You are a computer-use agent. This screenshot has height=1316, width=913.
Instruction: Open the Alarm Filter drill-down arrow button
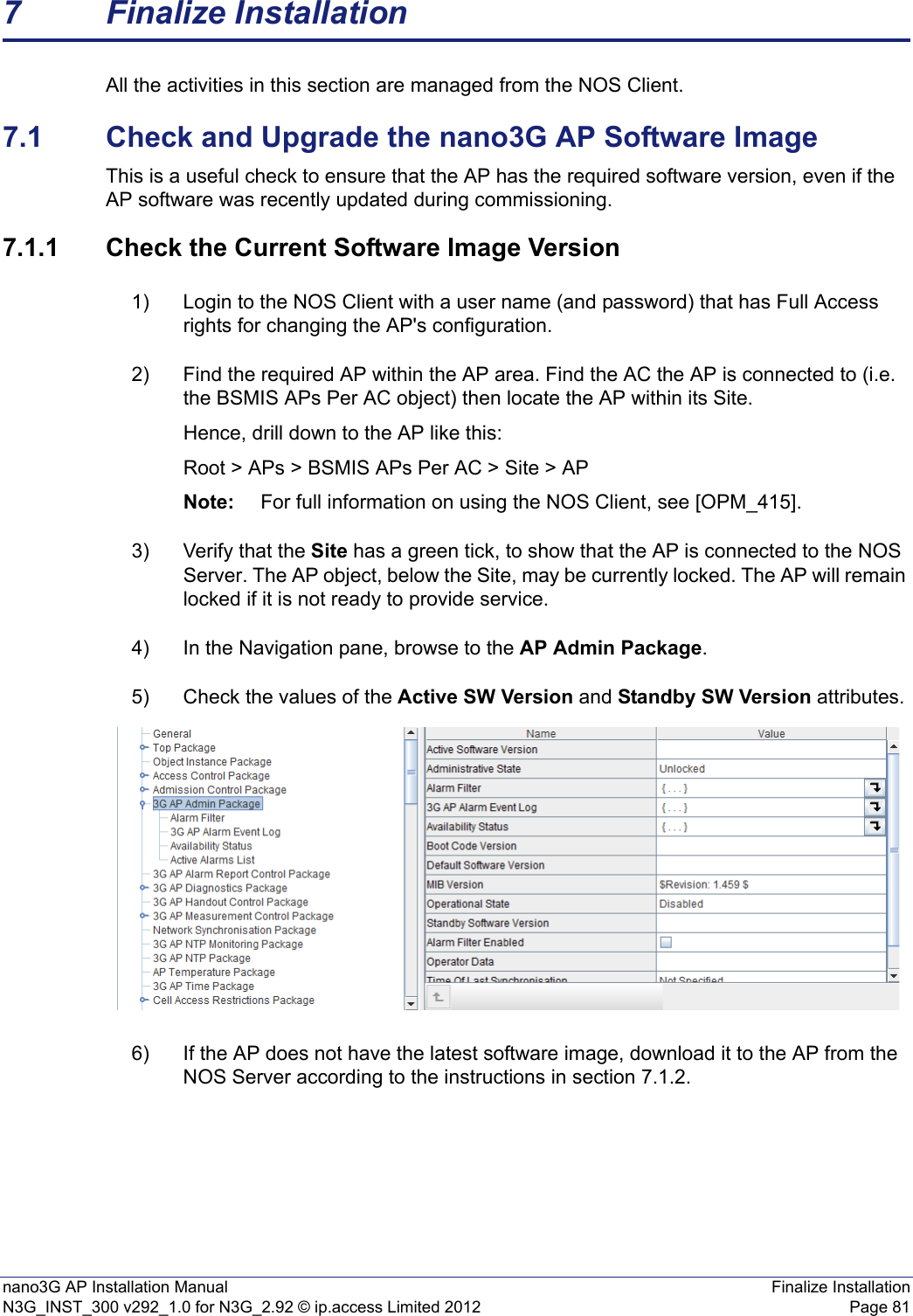[x=875, y=787]
